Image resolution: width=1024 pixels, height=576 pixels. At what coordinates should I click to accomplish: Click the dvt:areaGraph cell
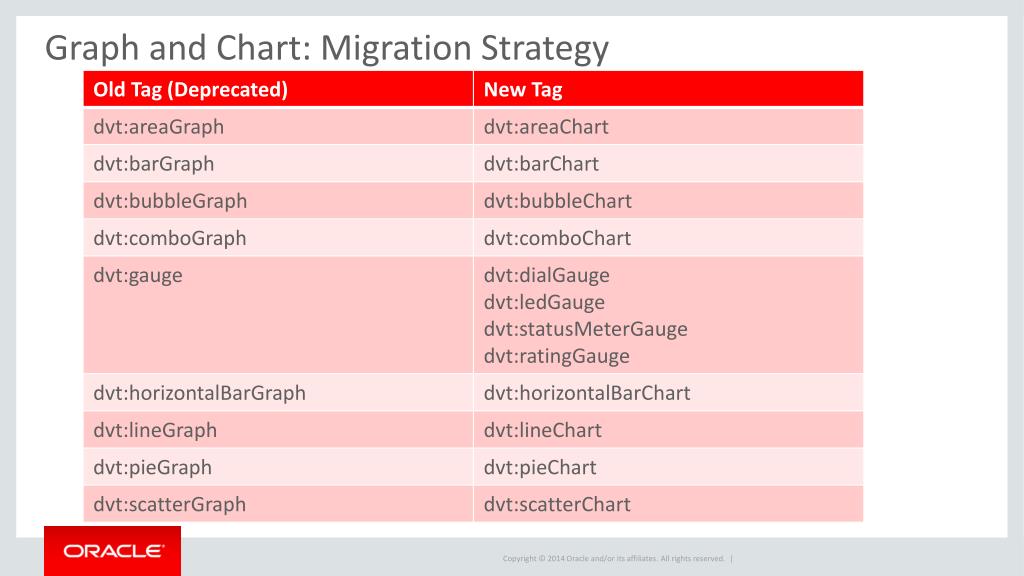pyautogui.click(x=278, y=126)
